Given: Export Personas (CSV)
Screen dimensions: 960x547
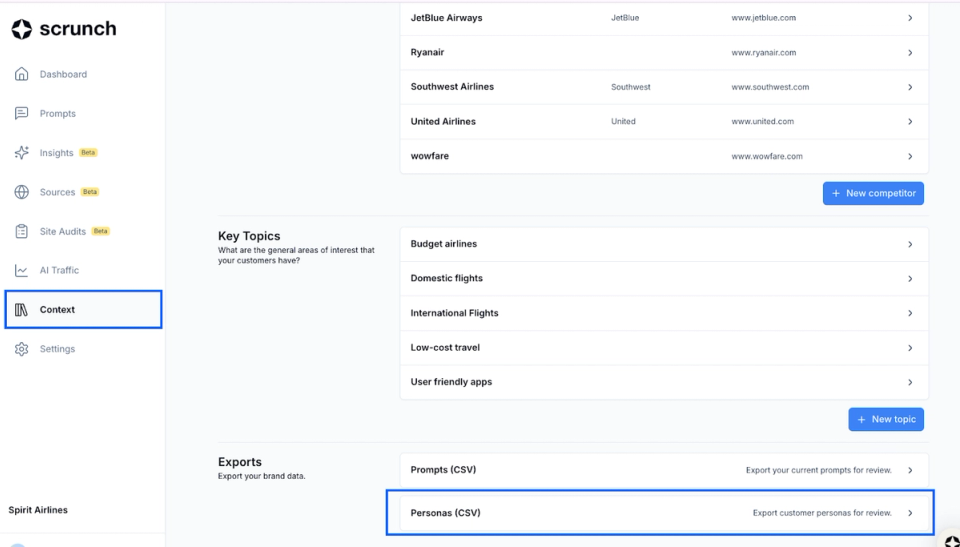Looking at the screenshot, I should 664,513.
